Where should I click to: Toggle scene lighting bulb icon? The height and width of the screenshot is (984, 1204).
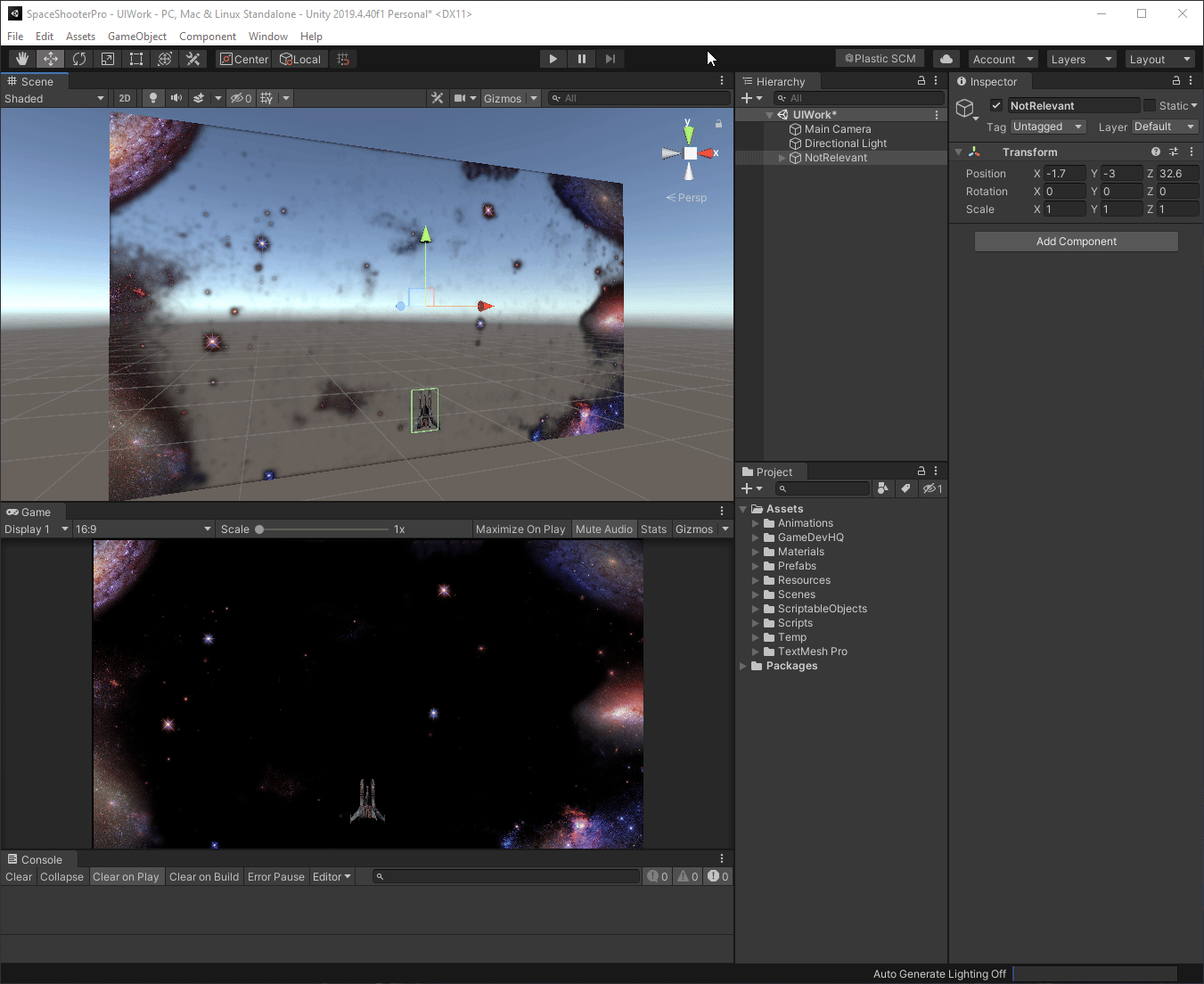[153, 98]
